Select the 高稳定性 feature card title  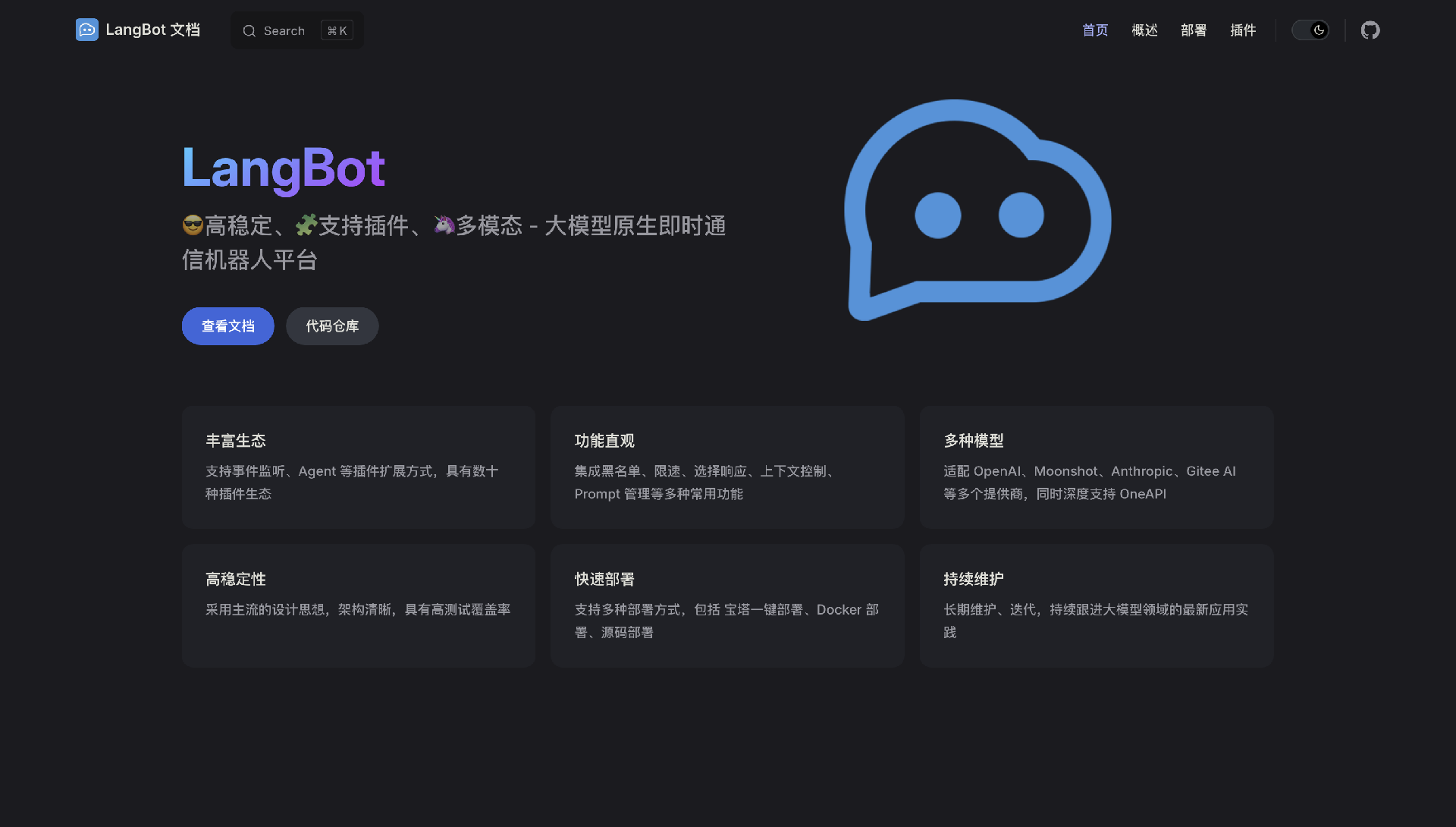coord(236,580)
